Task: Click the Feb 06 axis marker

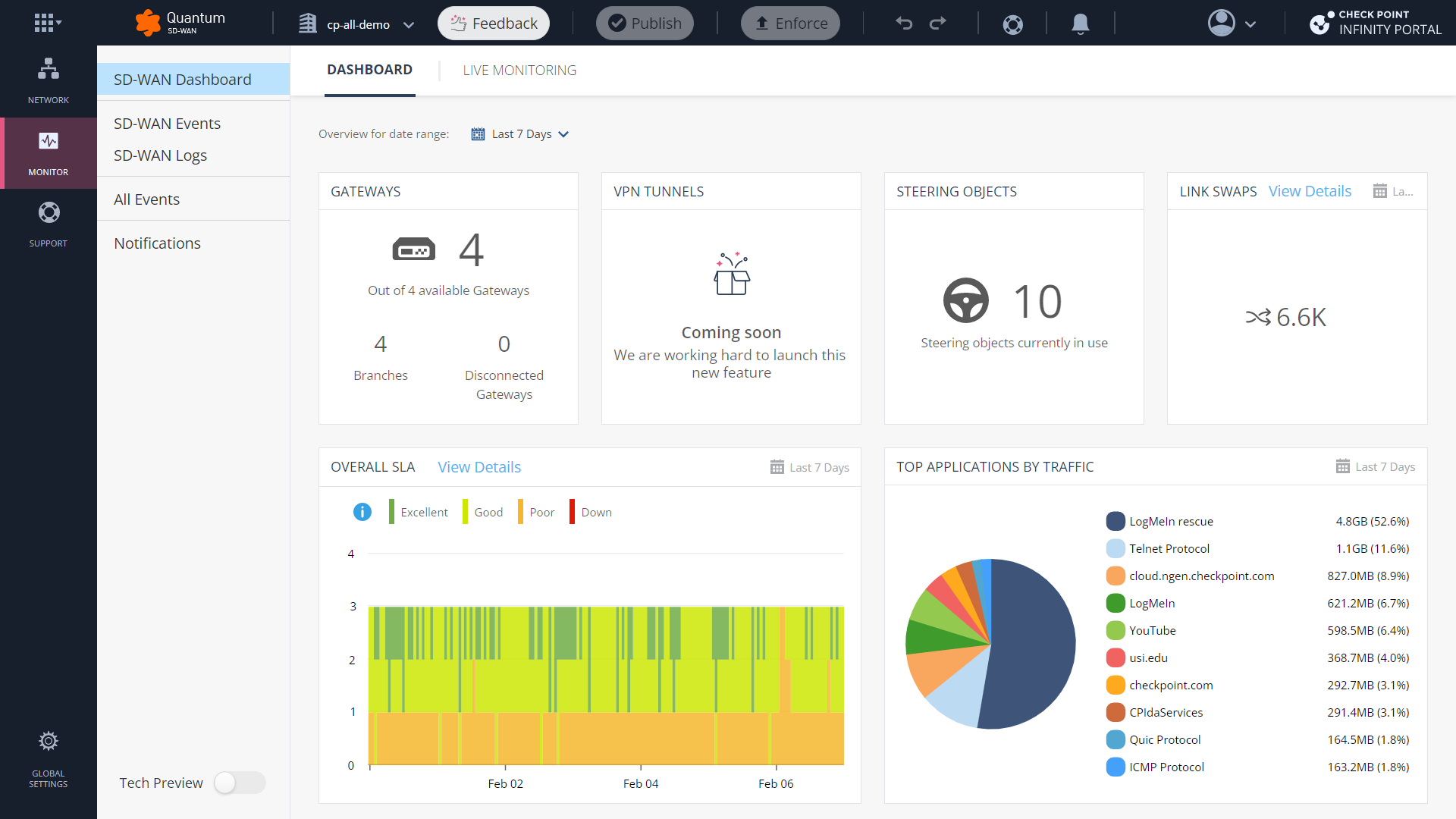Action: 776,783
